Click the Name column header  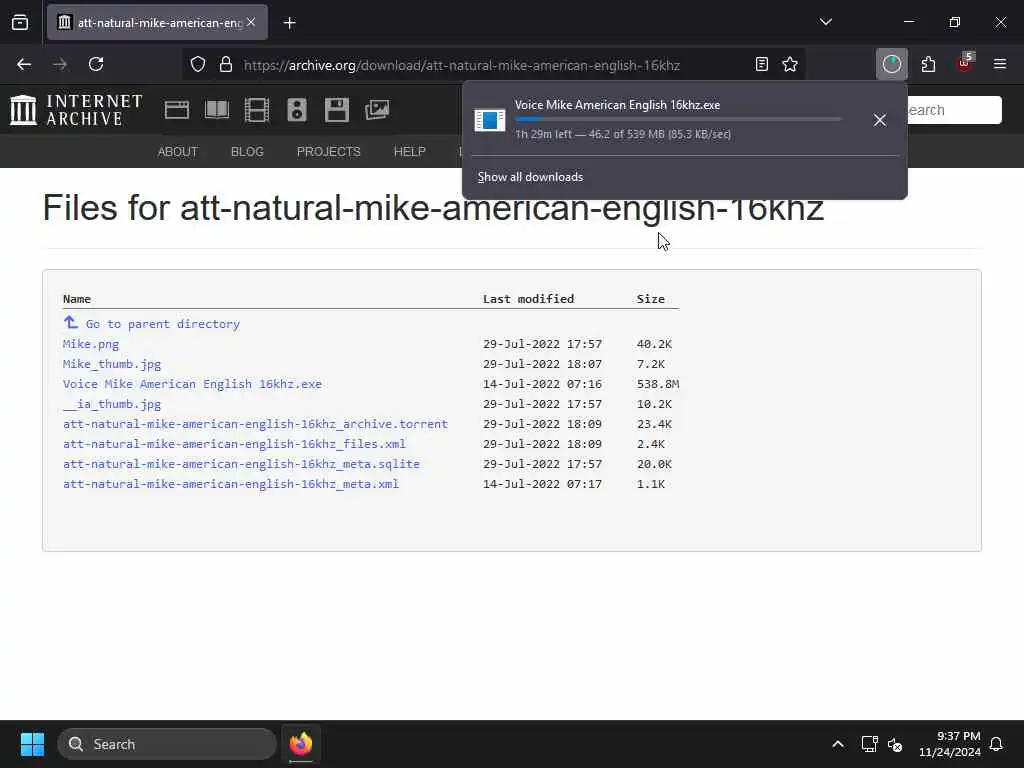76,298
